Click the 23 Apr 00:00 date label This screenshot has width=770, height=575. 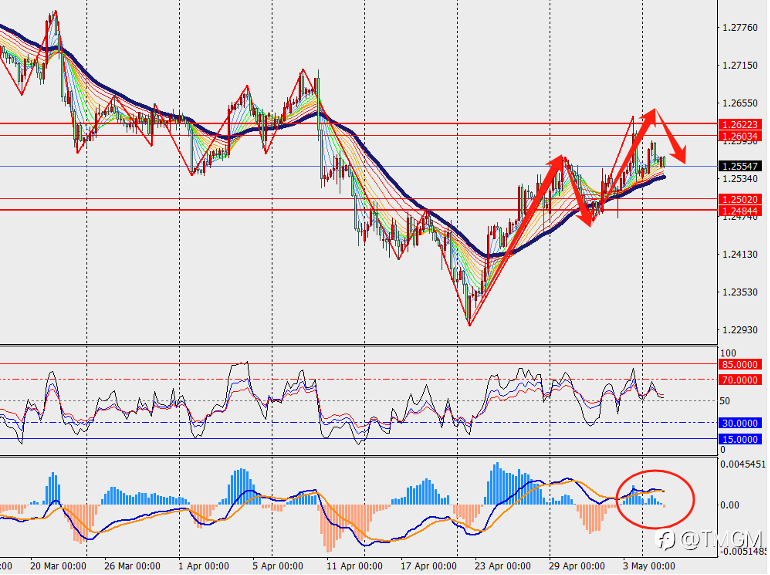pyautogui.click(x=502, y=566)
